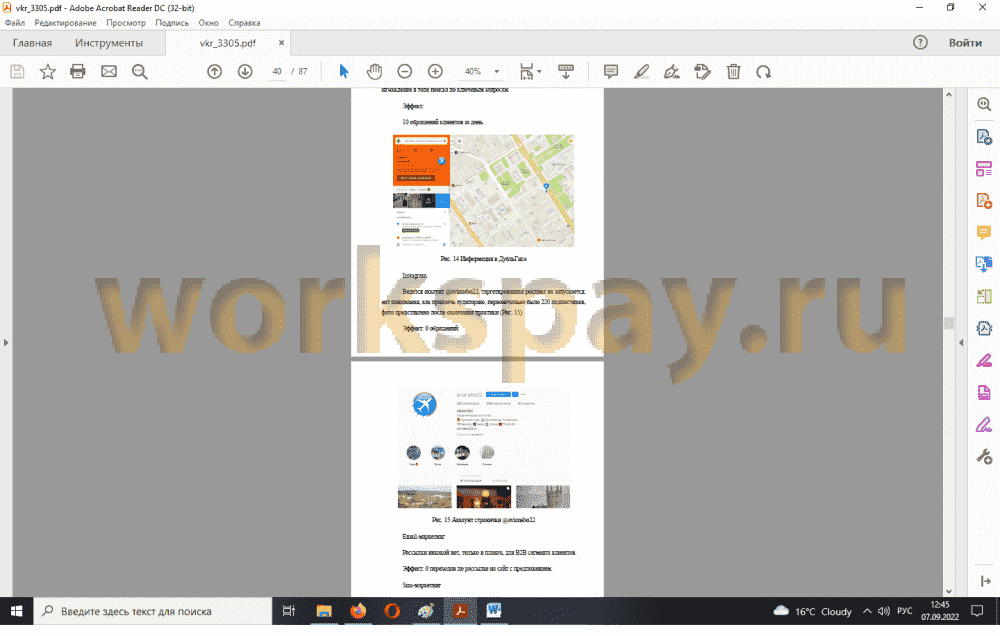This screenshot has width=1000, height=636.
Task: Open the help question mark icon
Action: click(920, 43)
